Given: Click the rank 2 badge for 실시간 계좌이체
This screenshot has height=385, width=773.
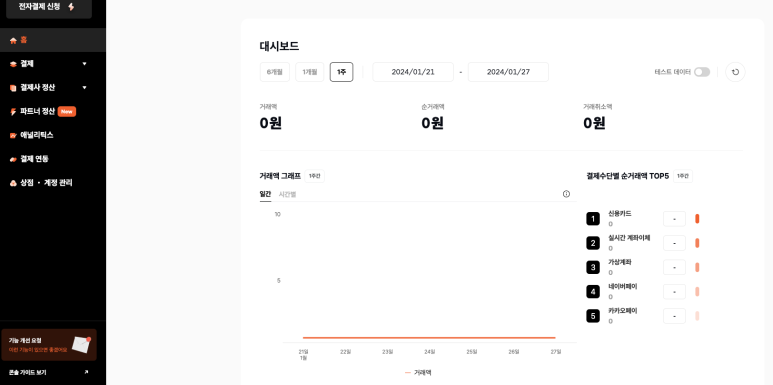Looking at the screenshot, I should tap(593, 243).
